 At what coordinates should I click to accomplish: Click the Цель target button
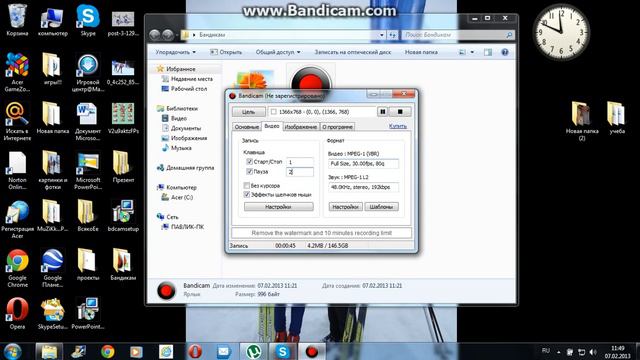click(x=249, y=112)
